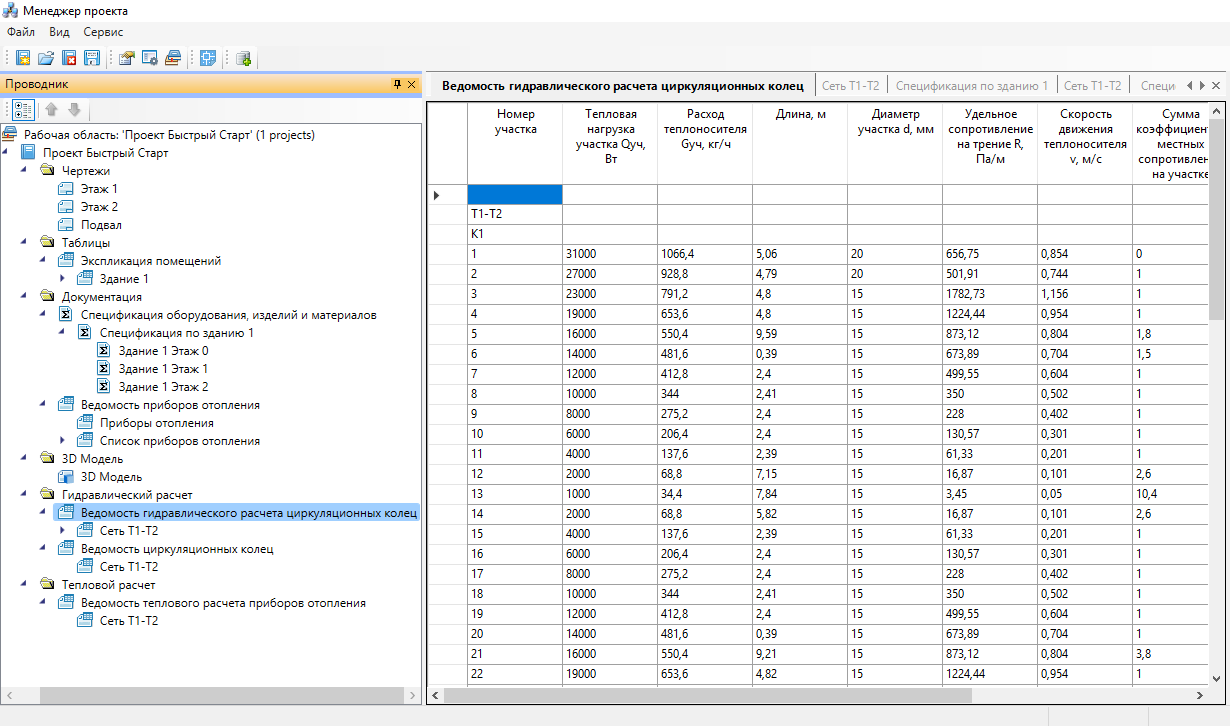The image size is (1230, 726).
Task: Select Здание 1 Этаж 1 specification
Action: coord(163,369)
